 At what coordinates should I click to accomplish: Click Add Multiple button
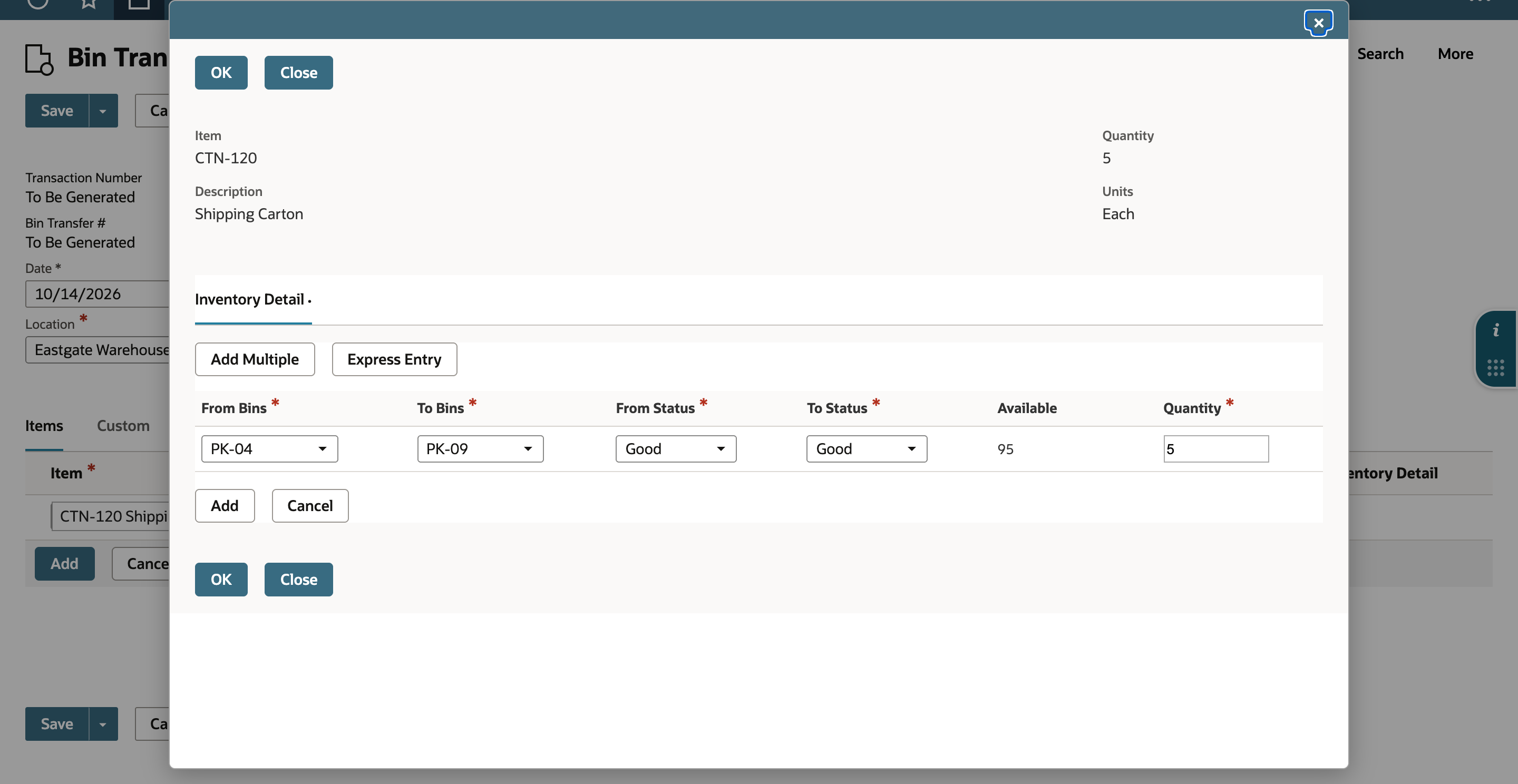click(x=255, y=359)
